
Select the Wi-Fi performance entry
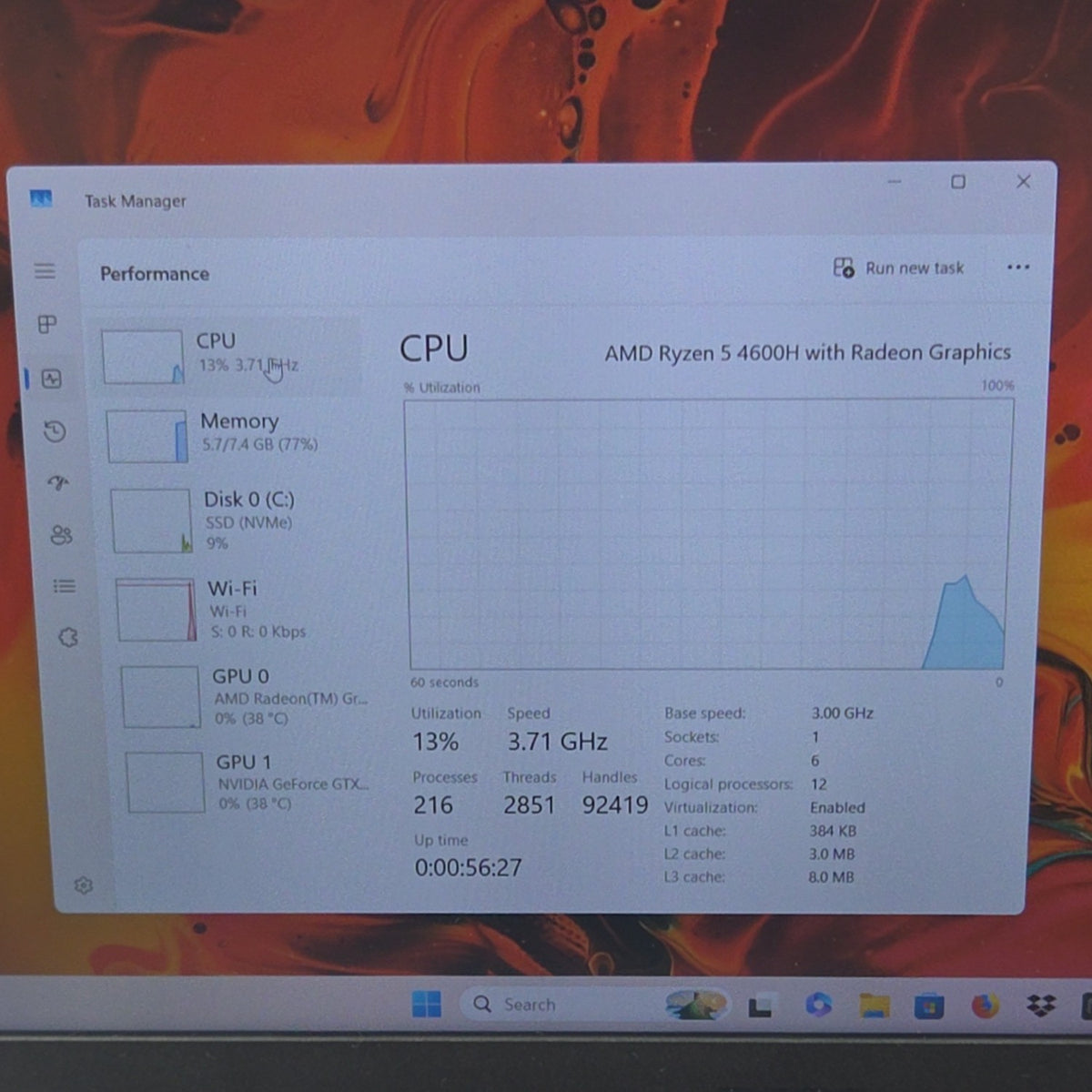[241, 610]
